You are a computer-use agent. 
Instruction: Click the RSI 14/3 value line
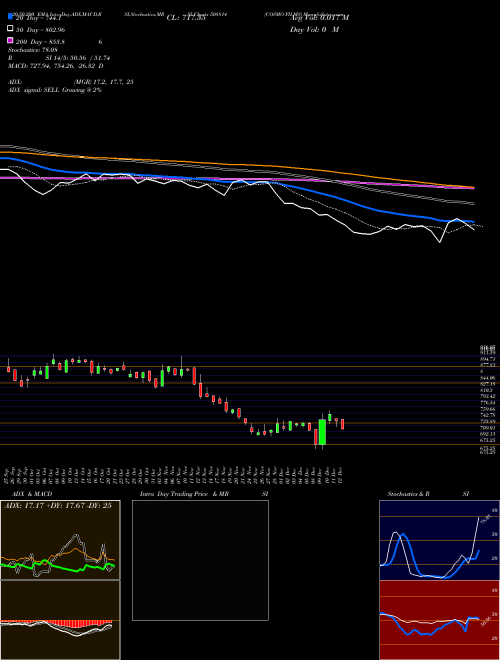[x=59, y=58]
